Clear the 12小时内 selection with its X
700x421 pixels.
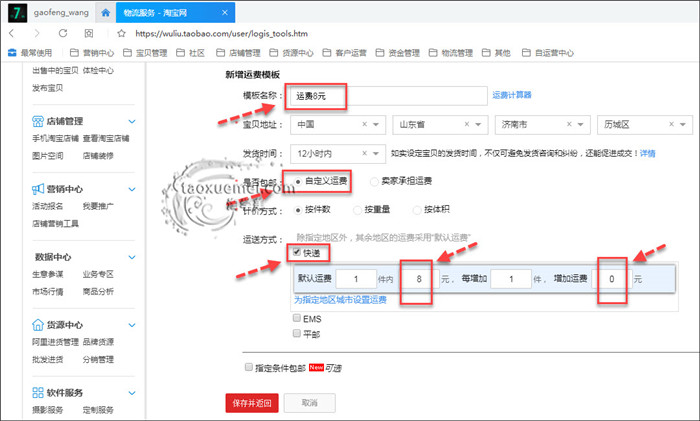tap(364, 153)
